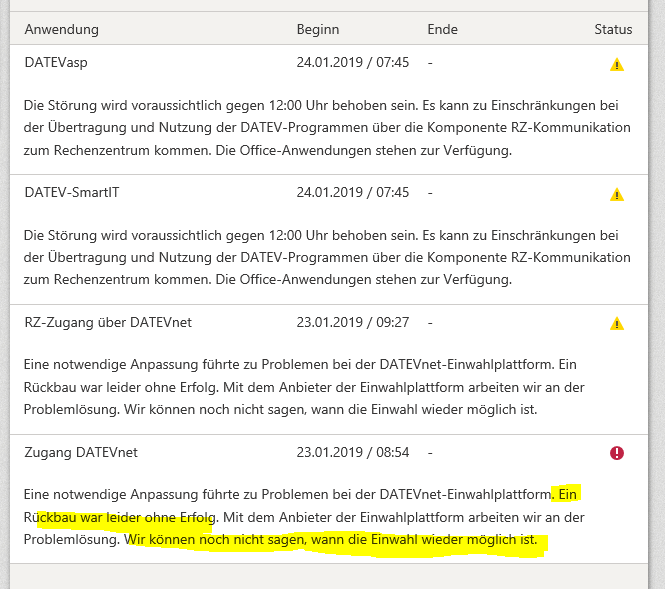
Task: Click the start date 23.01.2019 / 08:54
Action: pyautogui.click(x=353, y=452)
